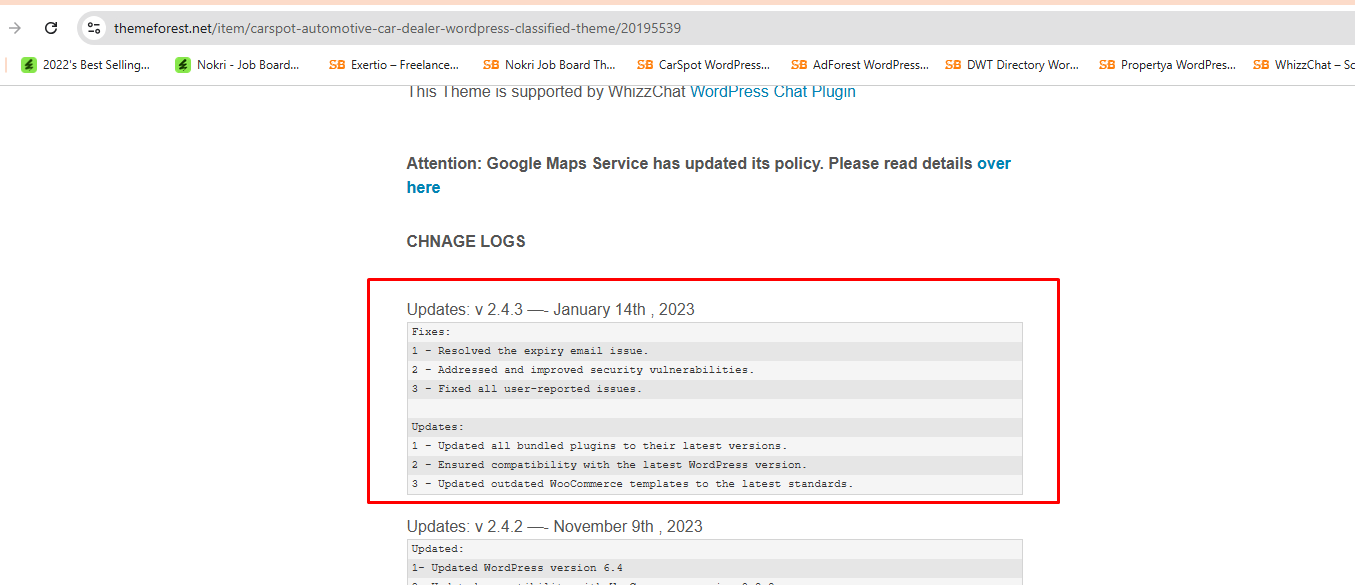Open site information icon in address bar

point(94,28)
